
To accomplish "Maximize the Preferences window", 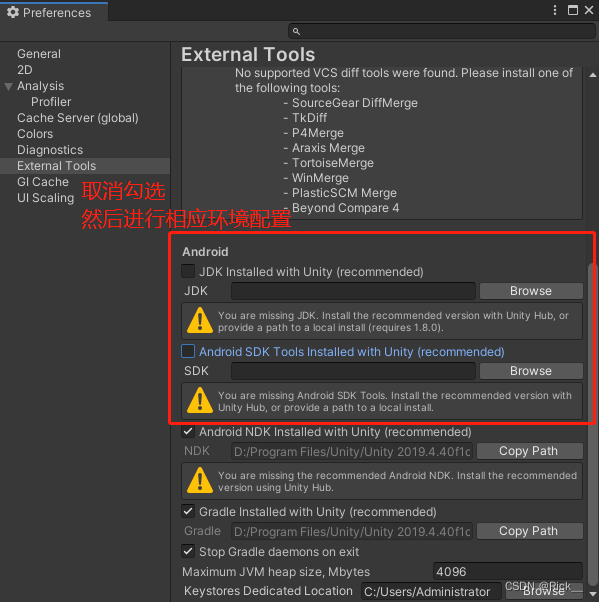I will (x=573, y=10).
